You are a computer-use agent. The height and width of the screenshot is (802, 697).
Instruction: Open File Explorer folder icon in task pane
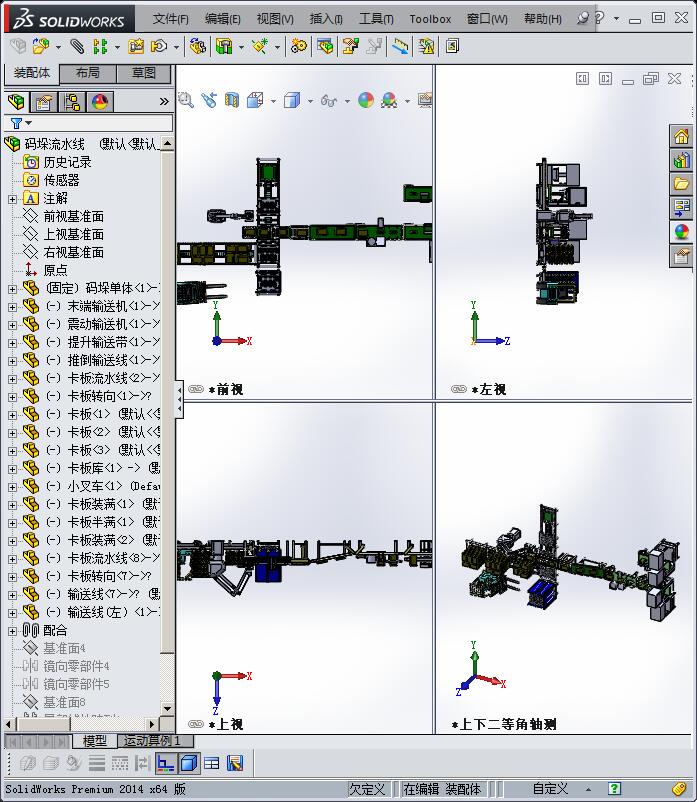681,184
